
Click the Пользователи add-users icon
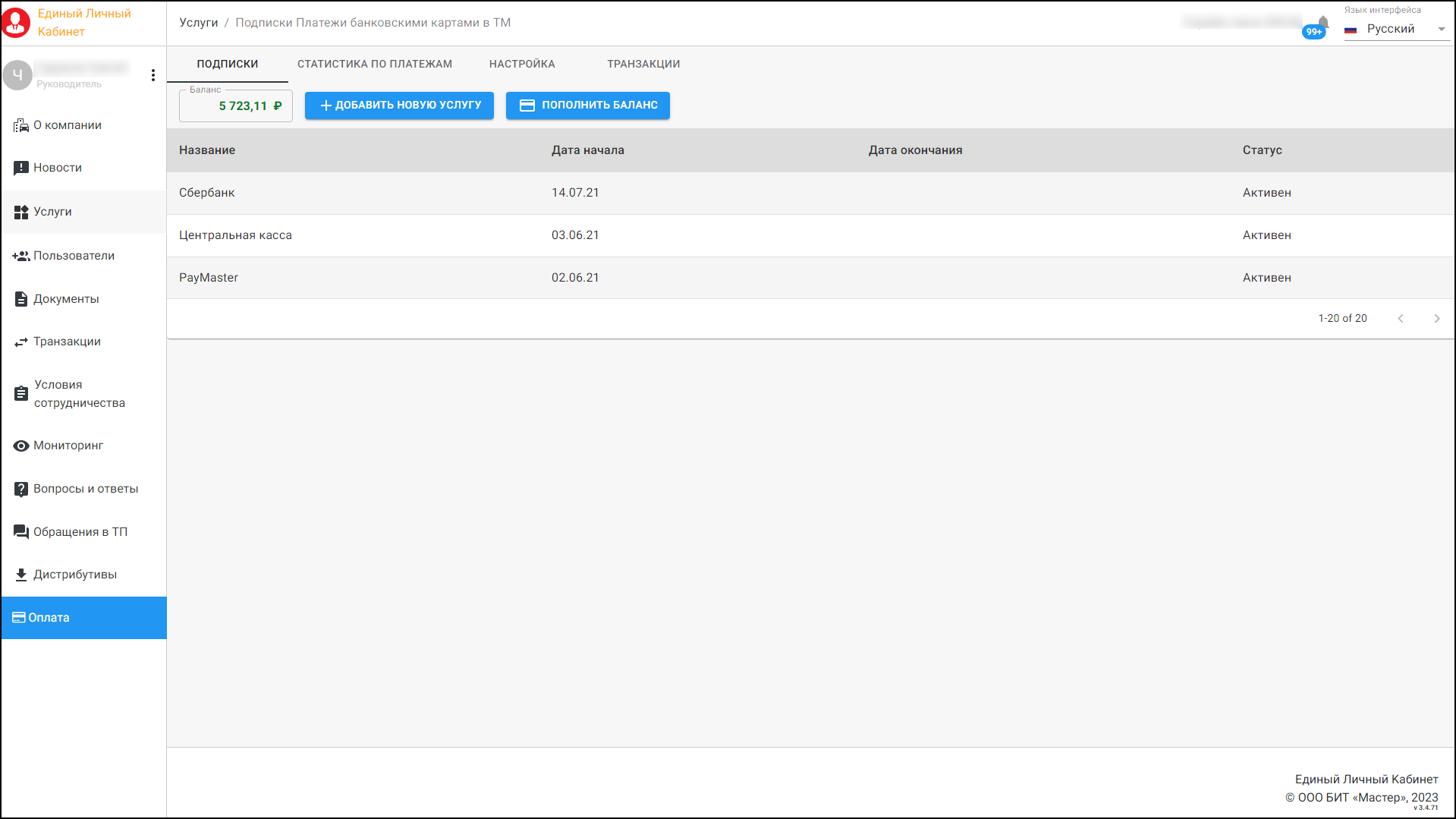[20, 256]
